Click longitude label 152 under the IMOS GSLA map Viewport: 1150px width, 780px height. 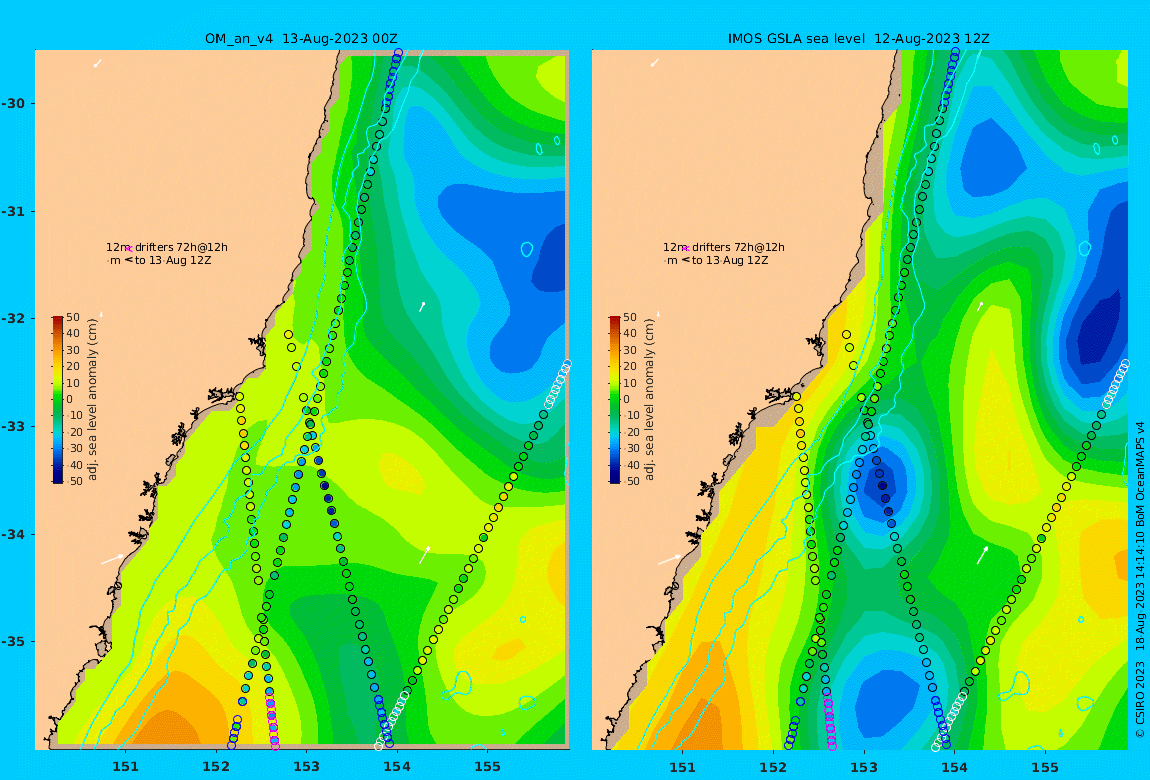pyautogui.click(x=773, y=767)
